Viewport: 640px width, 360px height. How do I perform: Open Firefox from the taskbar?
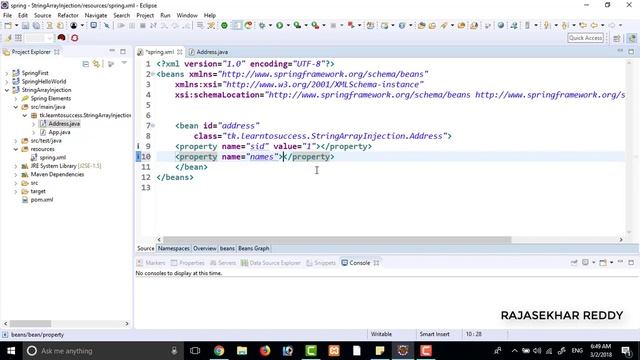tap(265, 351)
